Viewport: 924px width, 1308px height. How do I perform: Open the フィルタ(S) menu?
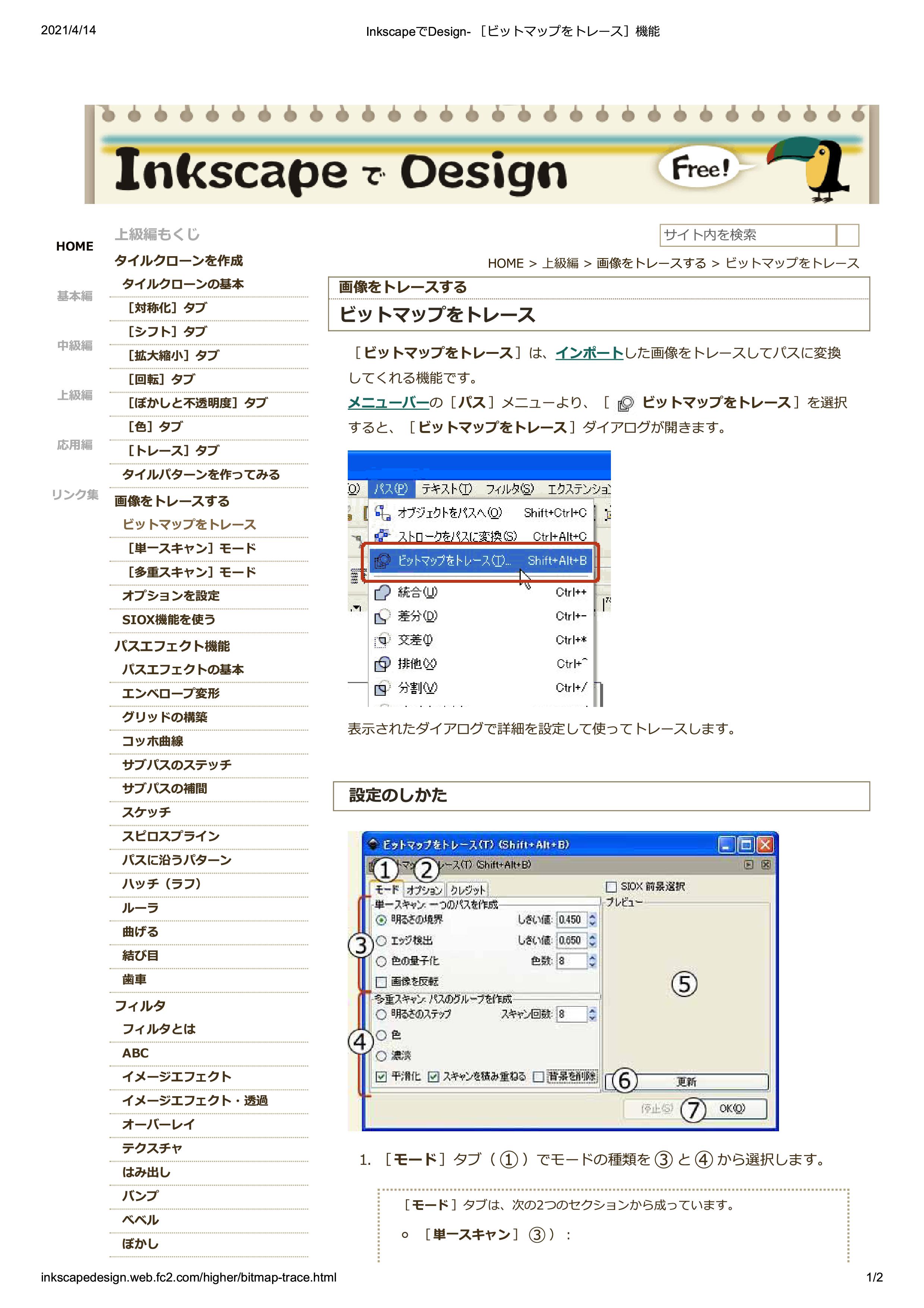510,489
